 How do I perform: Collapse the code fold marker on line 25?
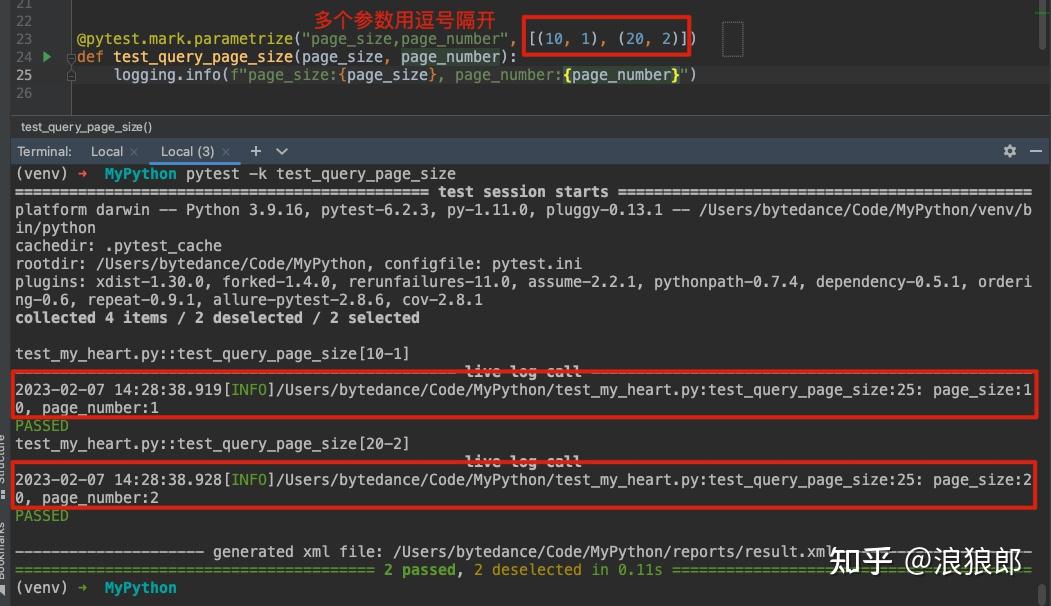click(x=71, y=75)
